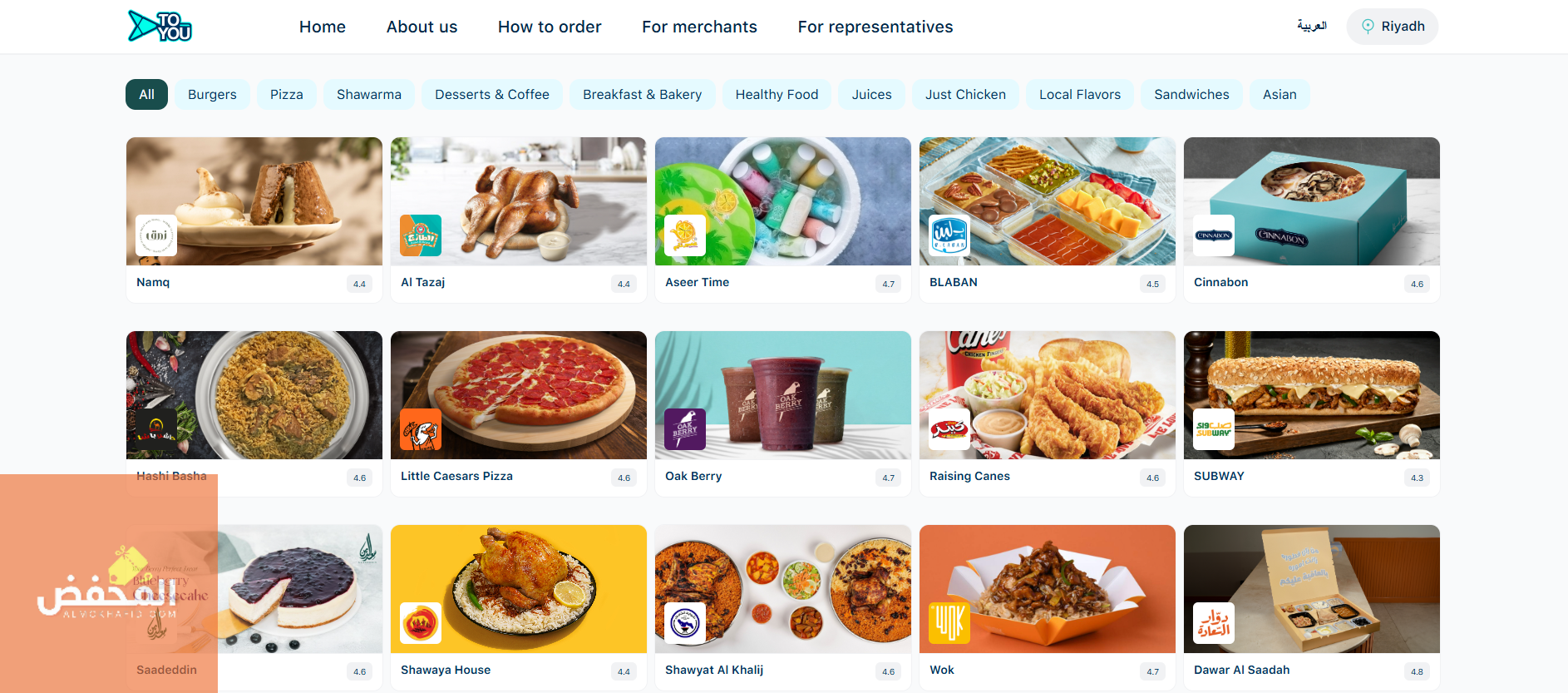Click the Wok yellow logo icon

(949, 623)
